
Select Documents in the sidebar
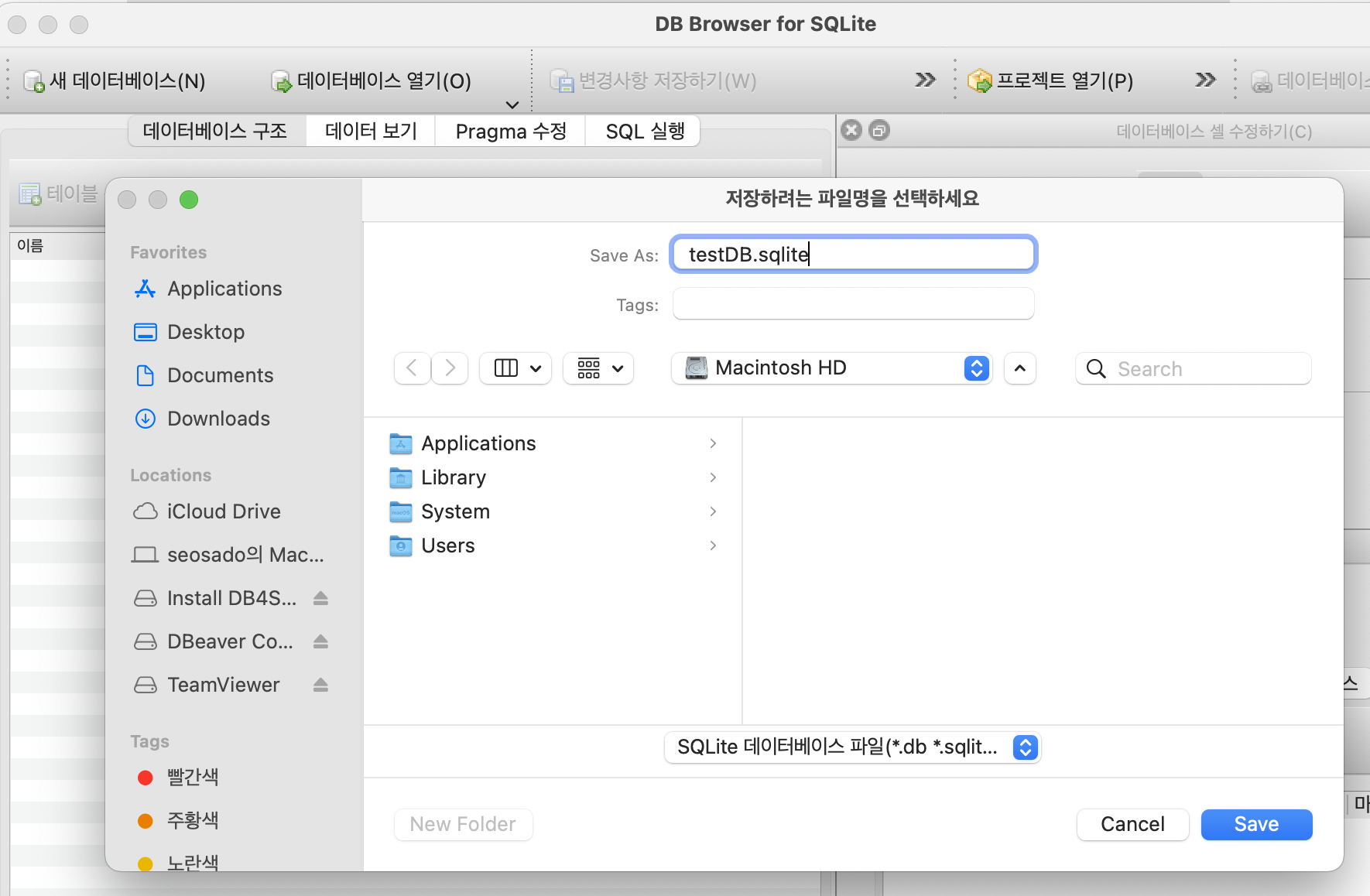[221, 375]
